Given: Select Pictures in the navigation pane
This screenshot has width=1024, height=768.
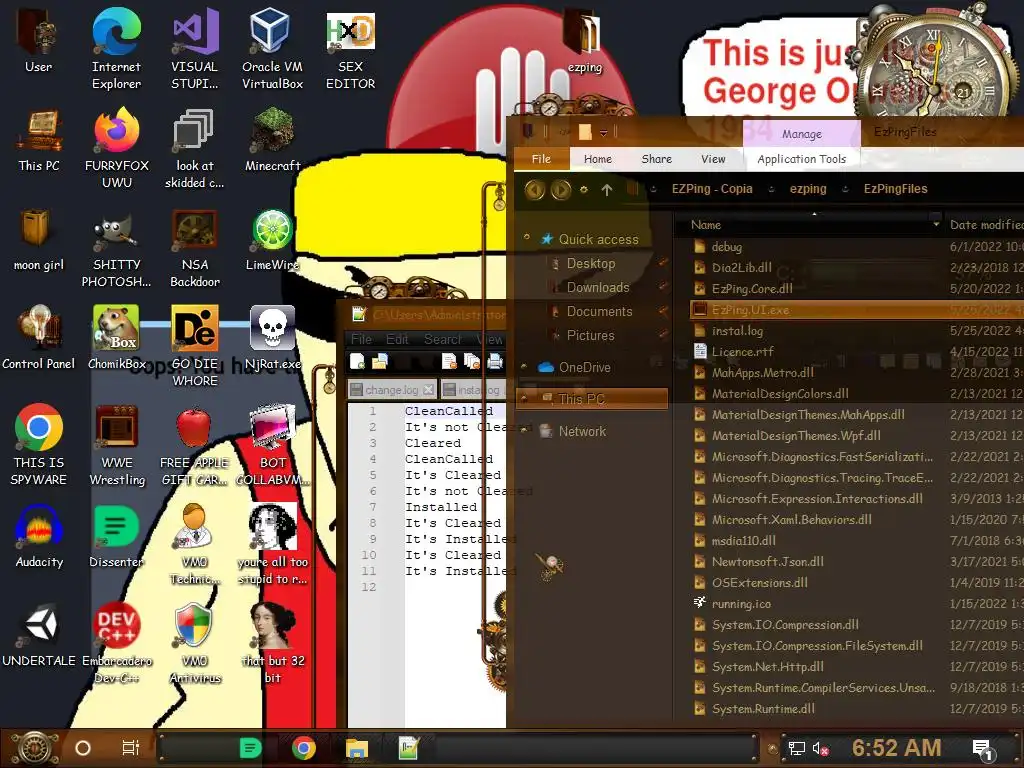Looking at the screenshot, I should 590,335.
